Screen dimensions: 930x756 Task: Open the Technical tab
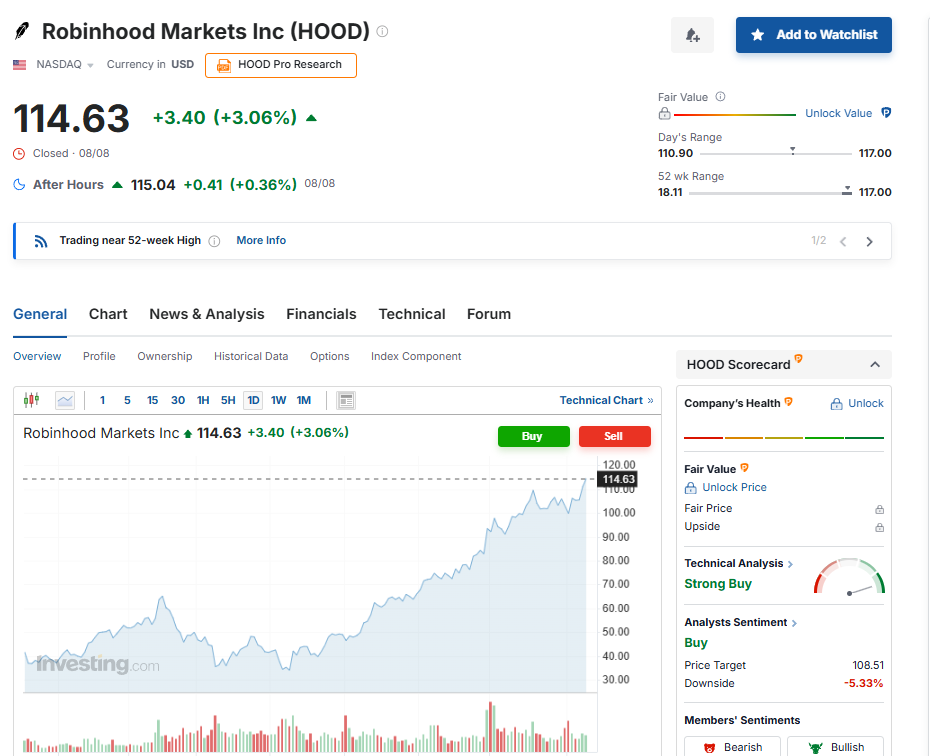click(x=412, y=314)
